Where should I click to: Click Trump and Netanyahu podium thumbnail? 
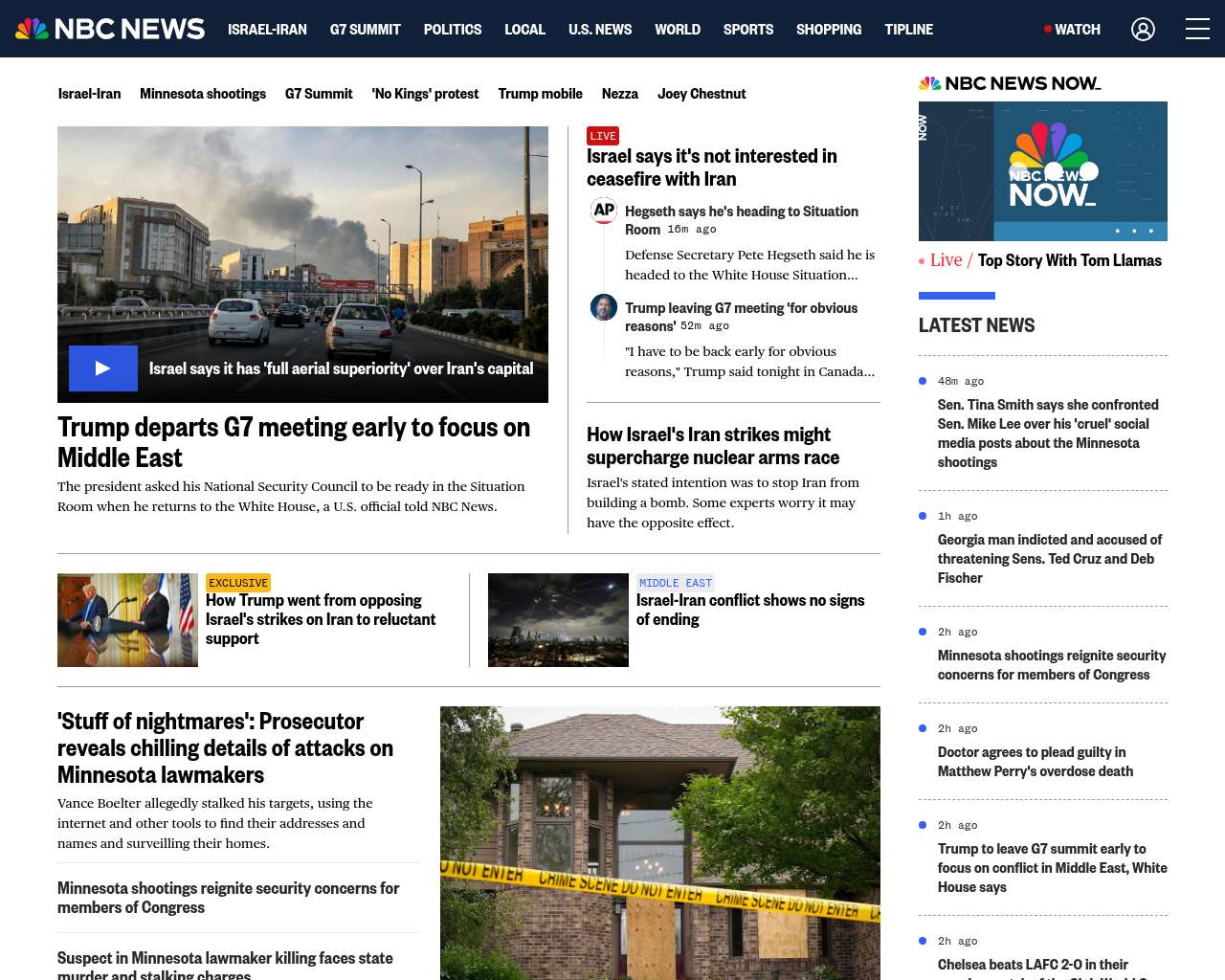click(127, 620)
